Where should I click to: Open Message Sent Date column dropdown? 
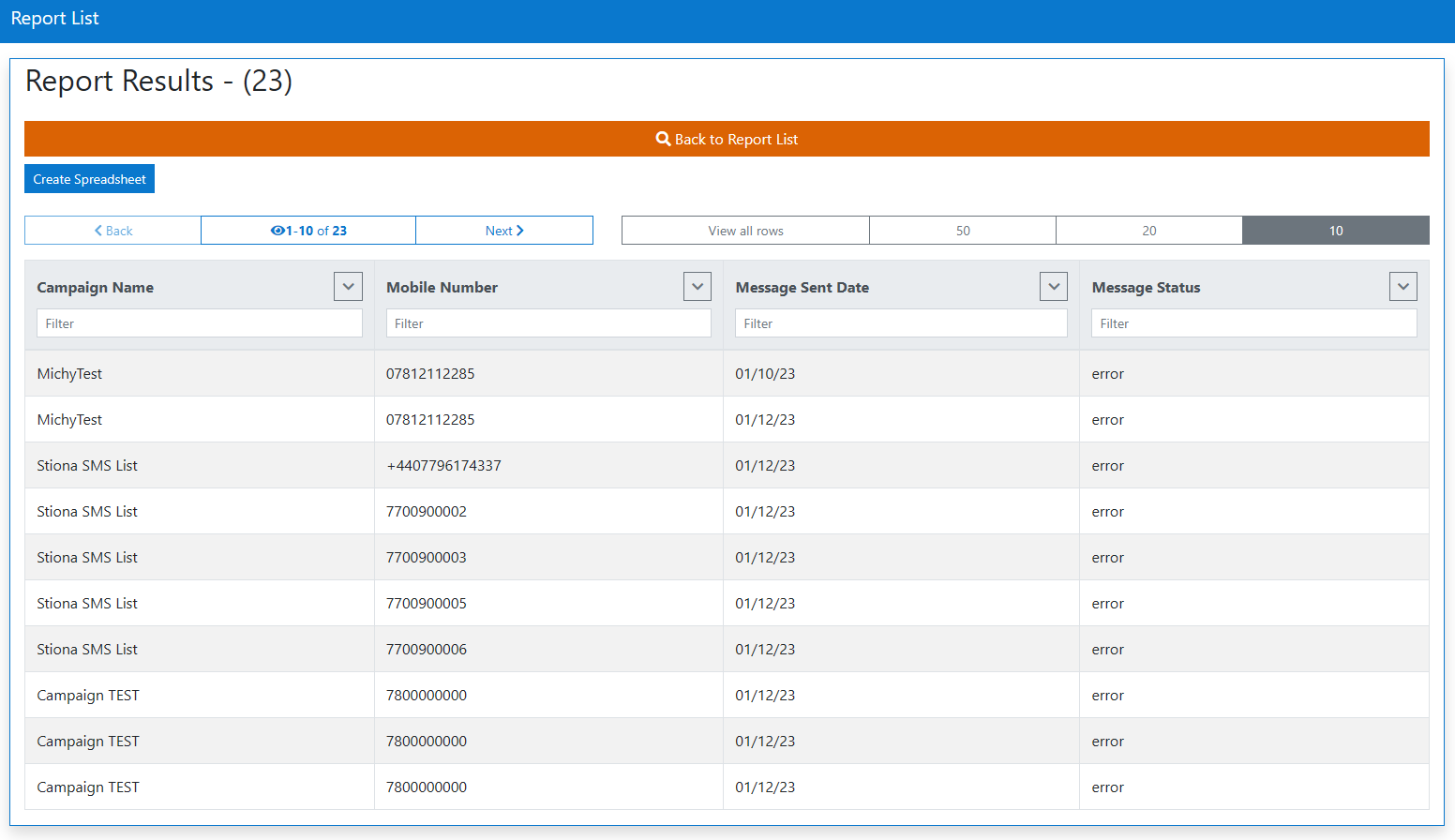pos(1054,287)
